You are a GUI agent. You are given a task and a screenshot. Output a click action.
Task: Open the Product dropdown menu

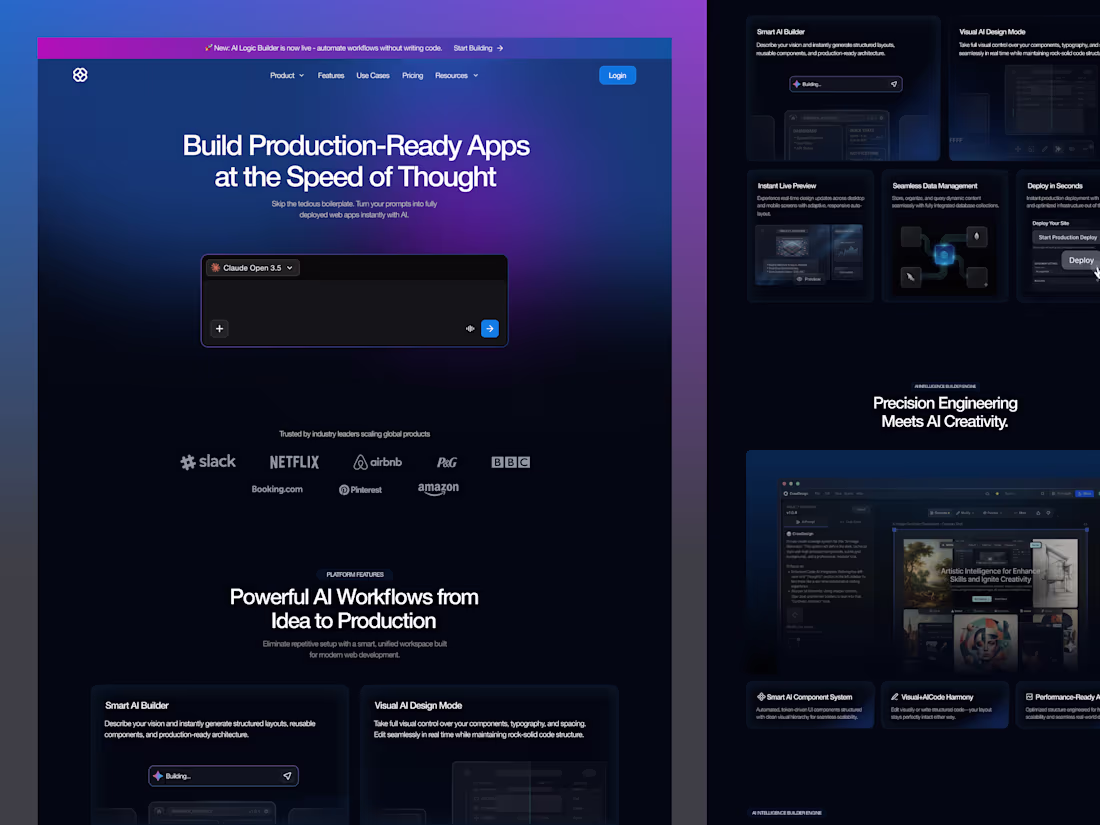287,76
